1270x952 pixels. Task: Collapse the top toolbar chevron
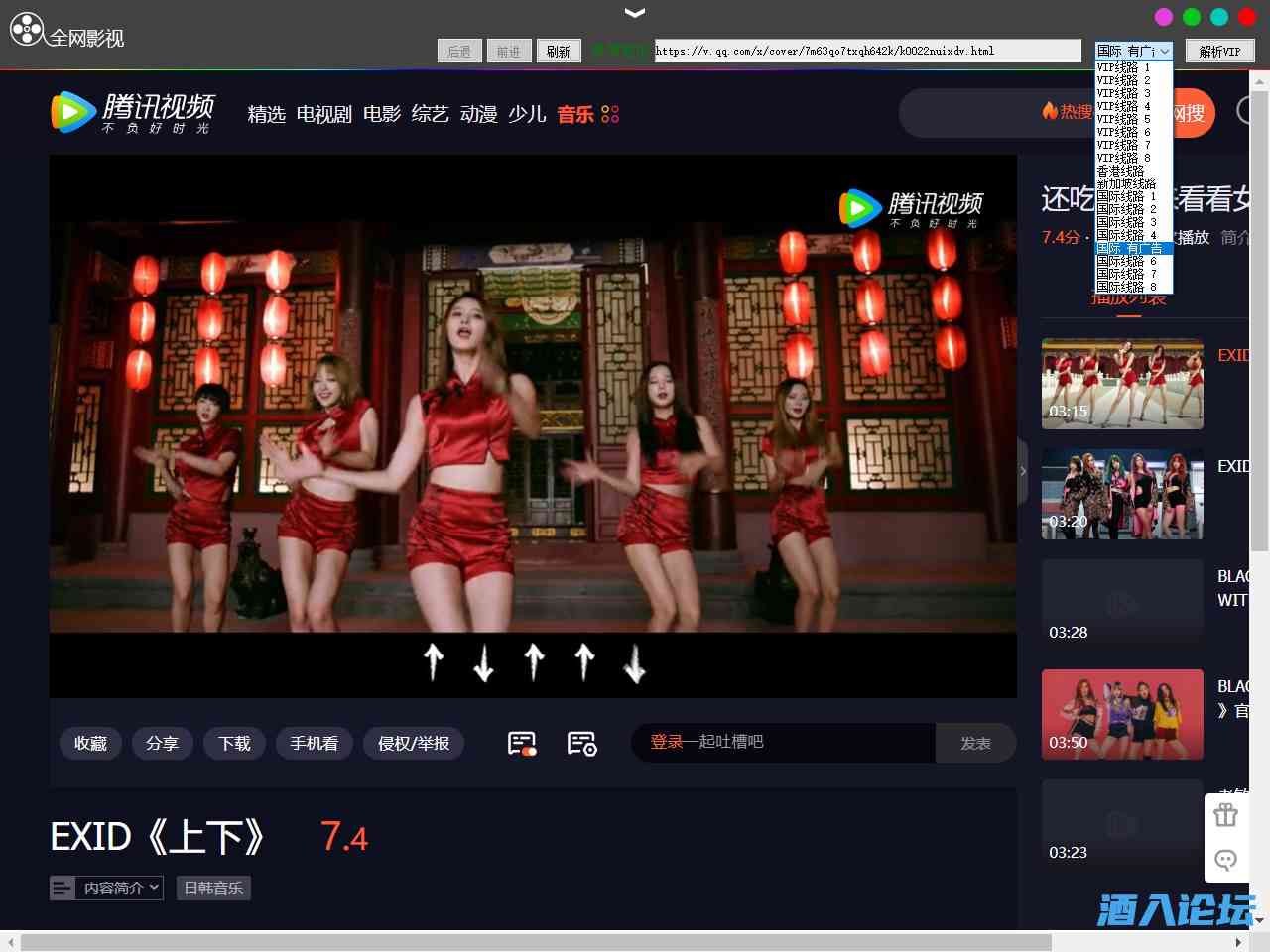pos(635,13)
